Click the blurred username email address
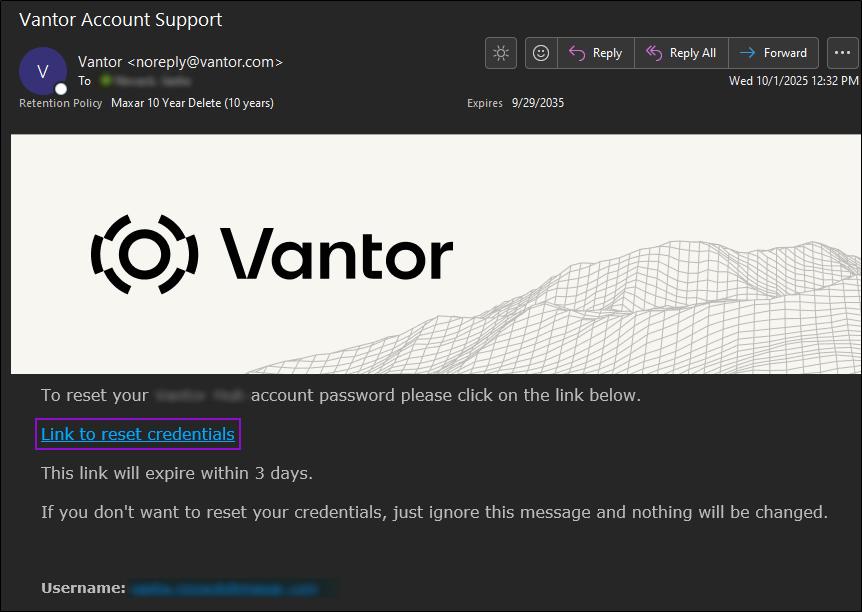This screenshot has width=862, height=612. click(x=225, y=588)
